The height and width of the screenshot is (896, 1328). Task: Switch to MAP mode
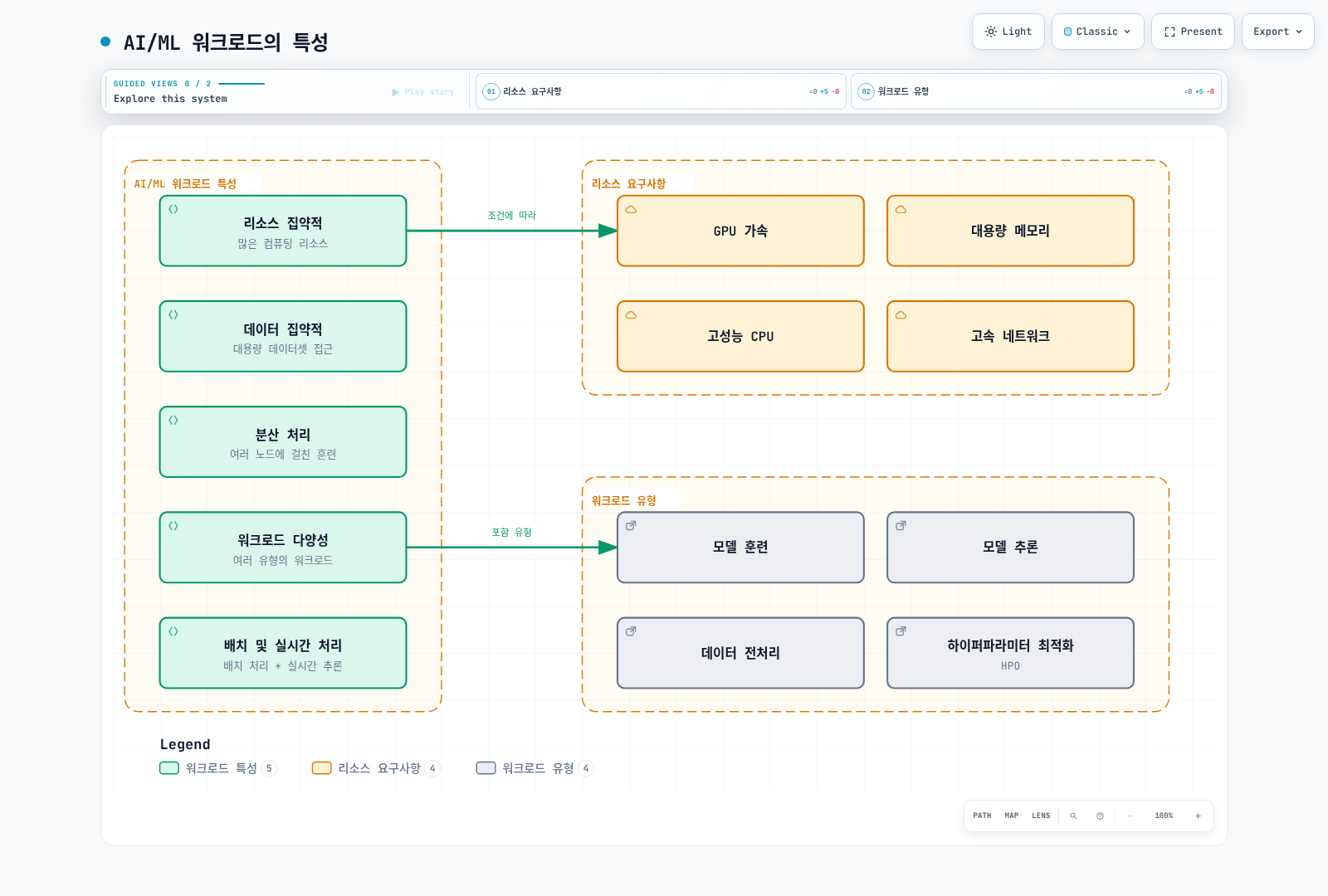pyautogui.click(x=1011, y=816)
